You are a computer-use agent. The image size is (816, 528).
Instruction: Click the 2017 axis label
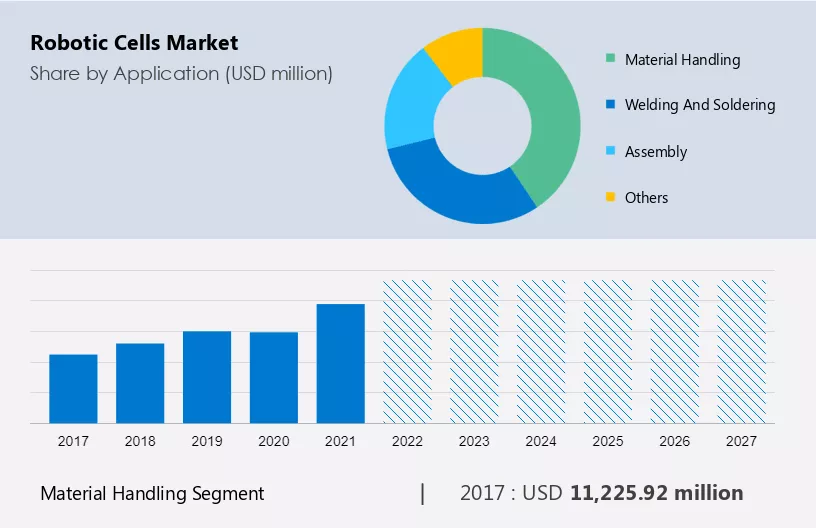click(73, 441)
